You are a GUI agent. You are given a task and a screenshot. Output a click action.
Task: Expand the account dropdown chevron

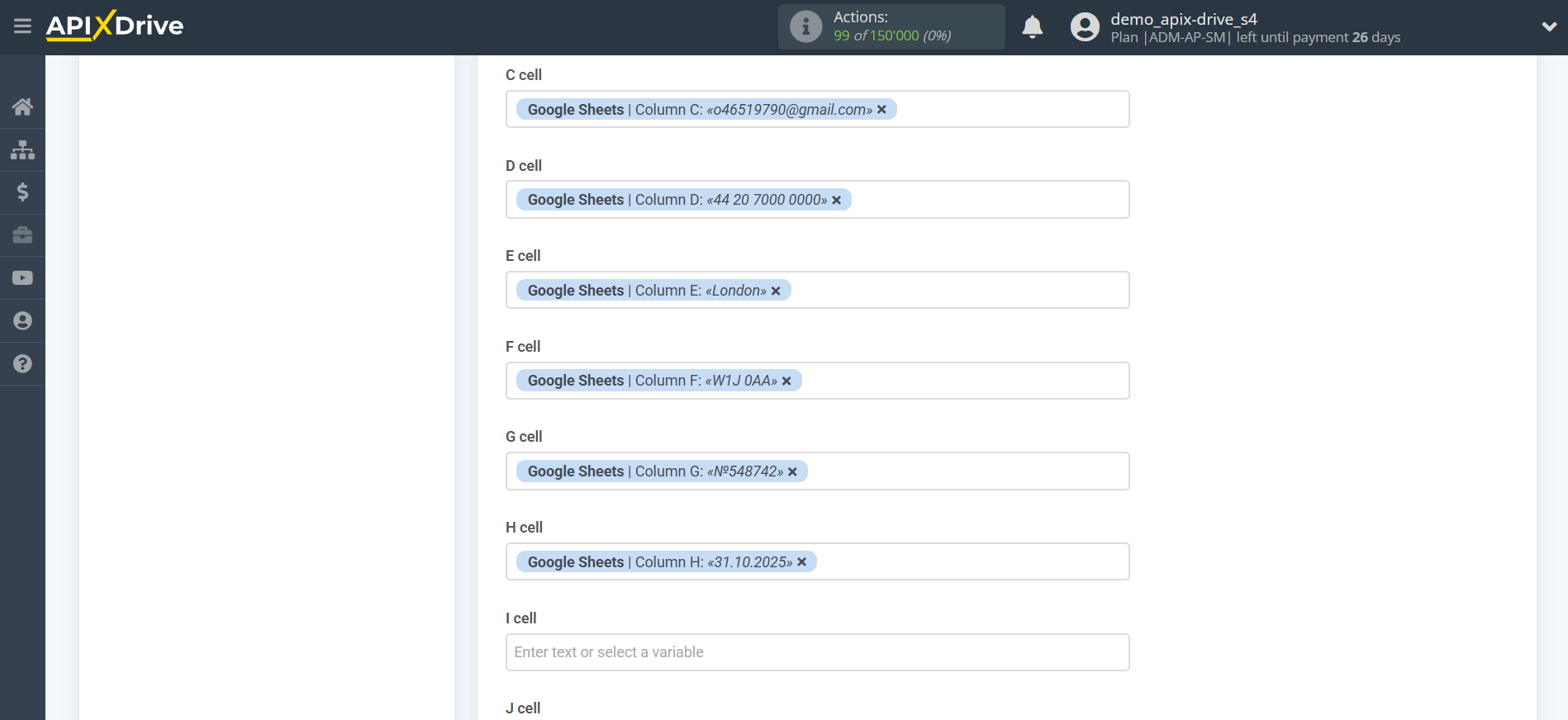[x=1549, y=26]
